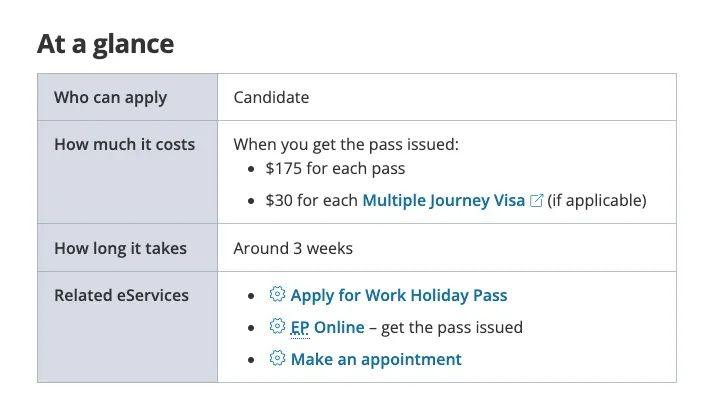
Task: Click the "At a glance" heading
Action: [x=105, y=44]
